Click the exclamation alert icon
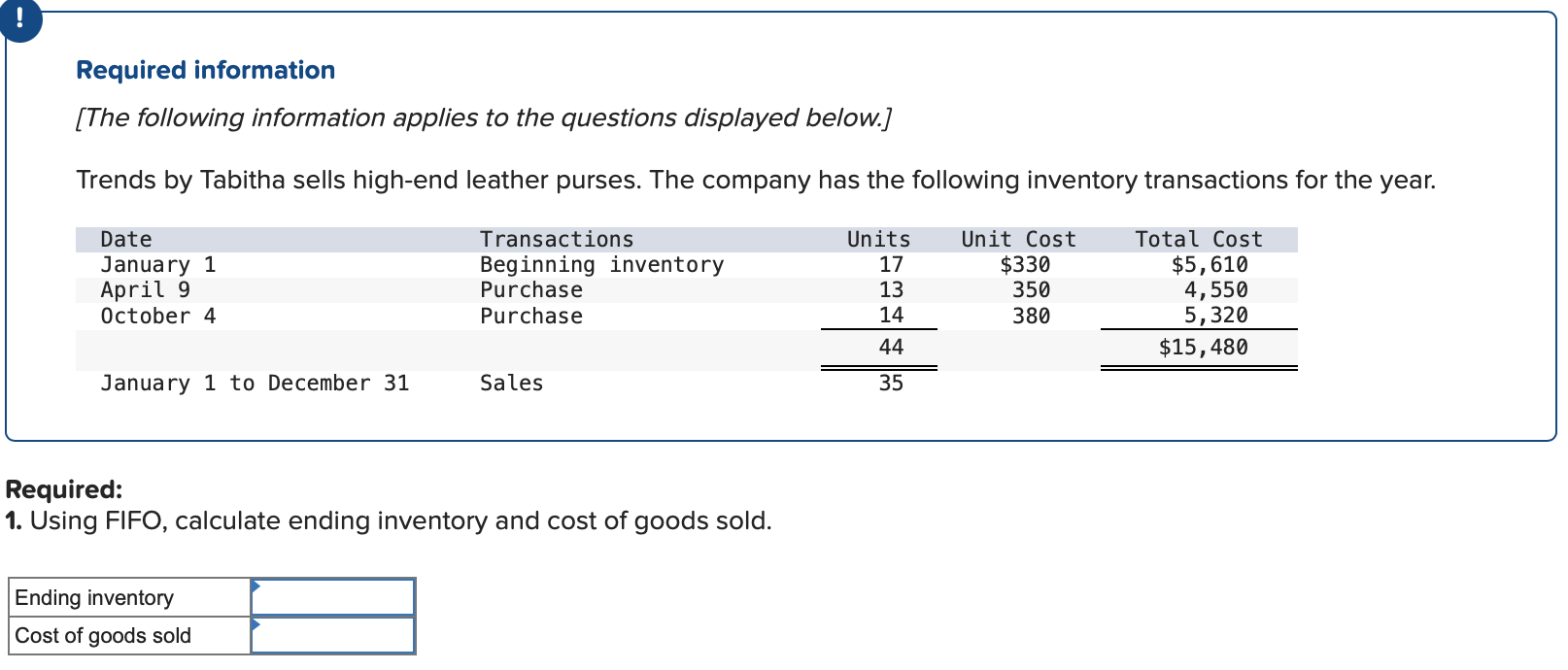This screenshot has height=670, width=1568. [20, 19]
